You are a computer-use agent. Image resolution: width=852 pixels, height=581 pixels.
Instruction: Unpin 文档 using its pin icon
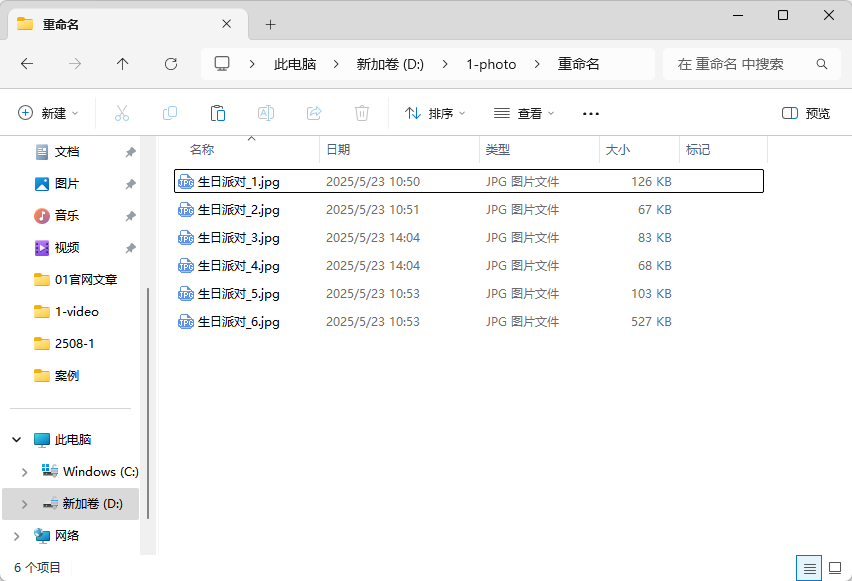pos(130,152)
